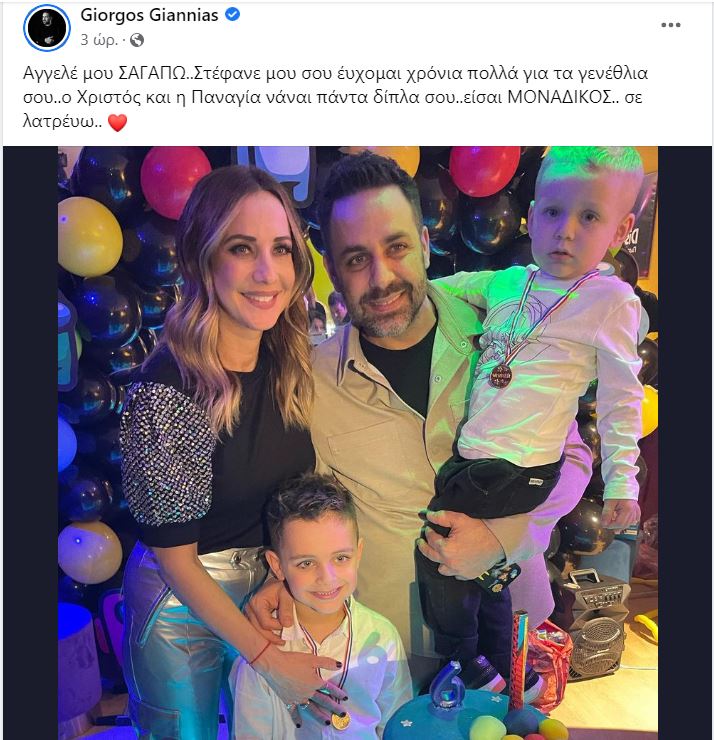The height and width of the screenshot is (740, 714).
Task: Click the Greek birthday wish post text
Action: pos(335,98)
